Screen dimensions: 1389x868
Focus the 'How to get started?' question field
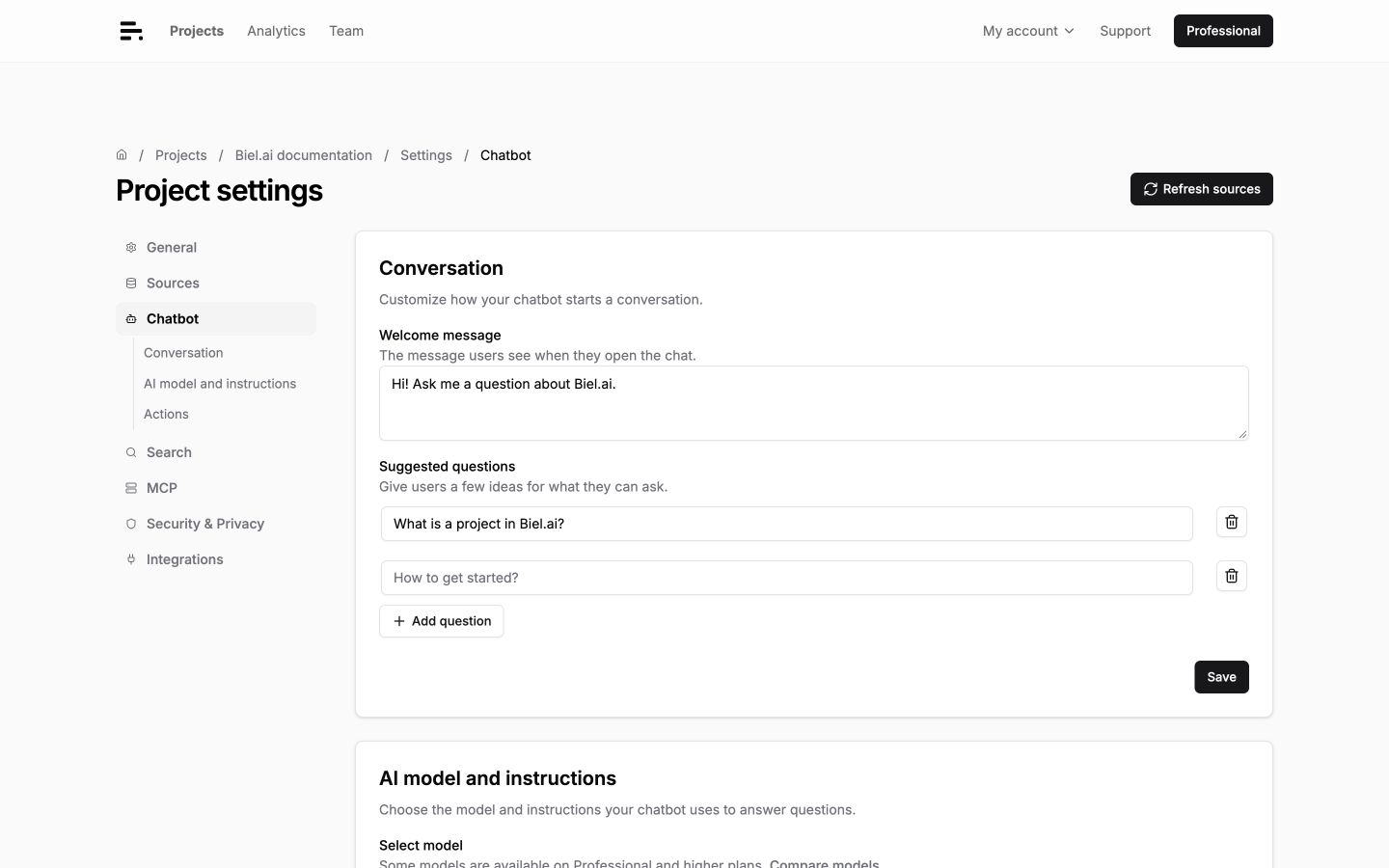coord(787,578)
